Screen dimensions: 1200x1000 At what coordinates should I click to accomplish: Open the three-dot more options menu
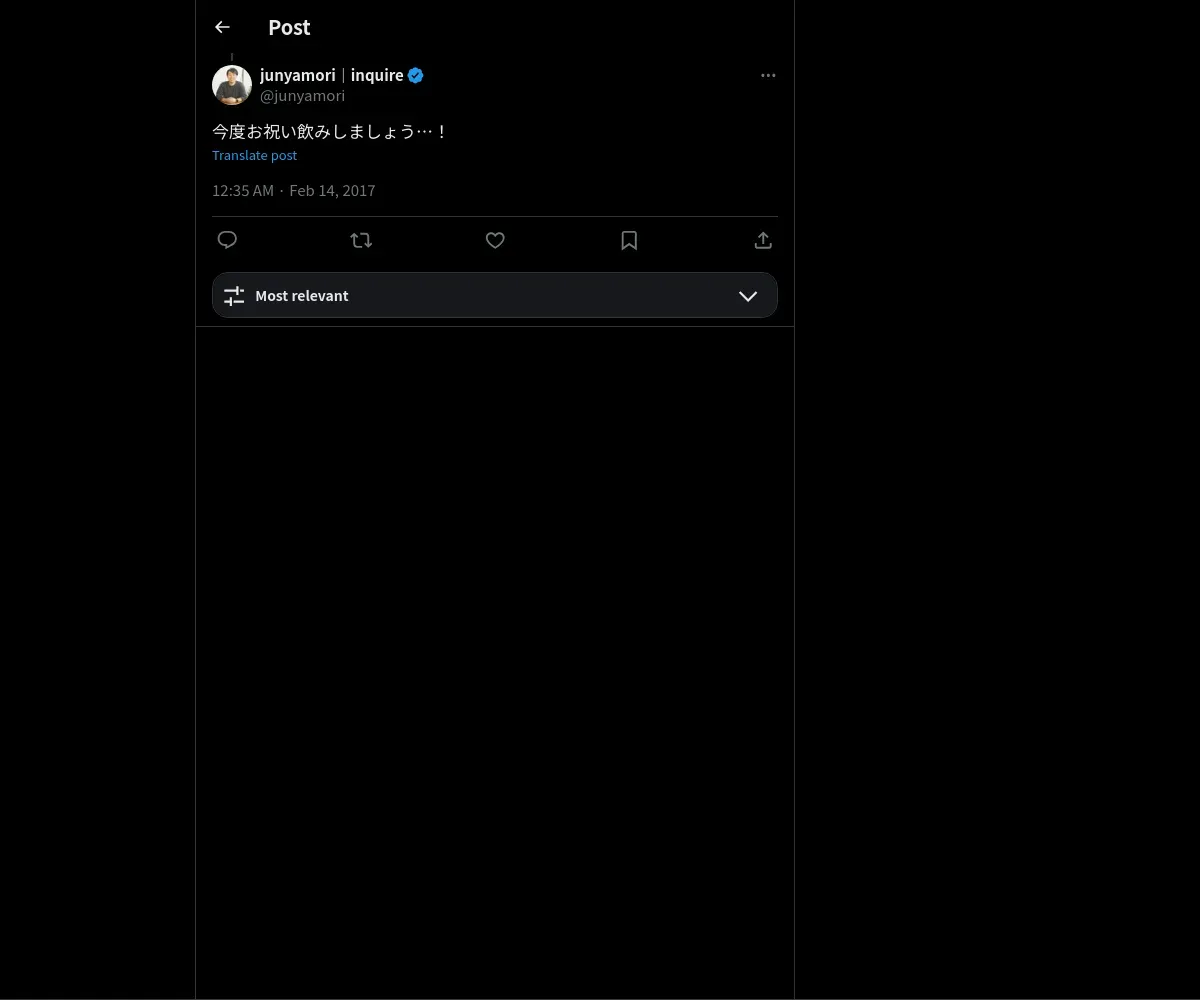(x=768, y=75)
